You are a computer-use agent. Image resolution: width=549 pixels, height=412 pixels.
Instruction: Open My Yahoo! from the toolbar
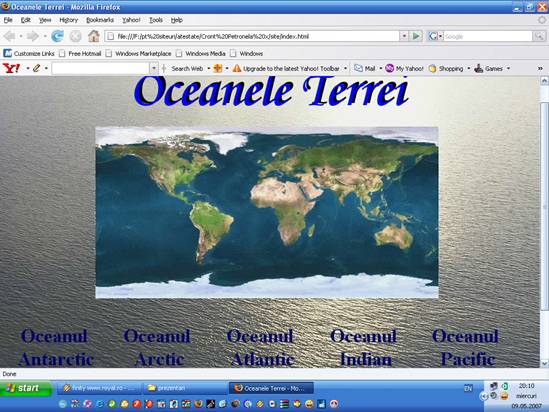pos(404,69)
